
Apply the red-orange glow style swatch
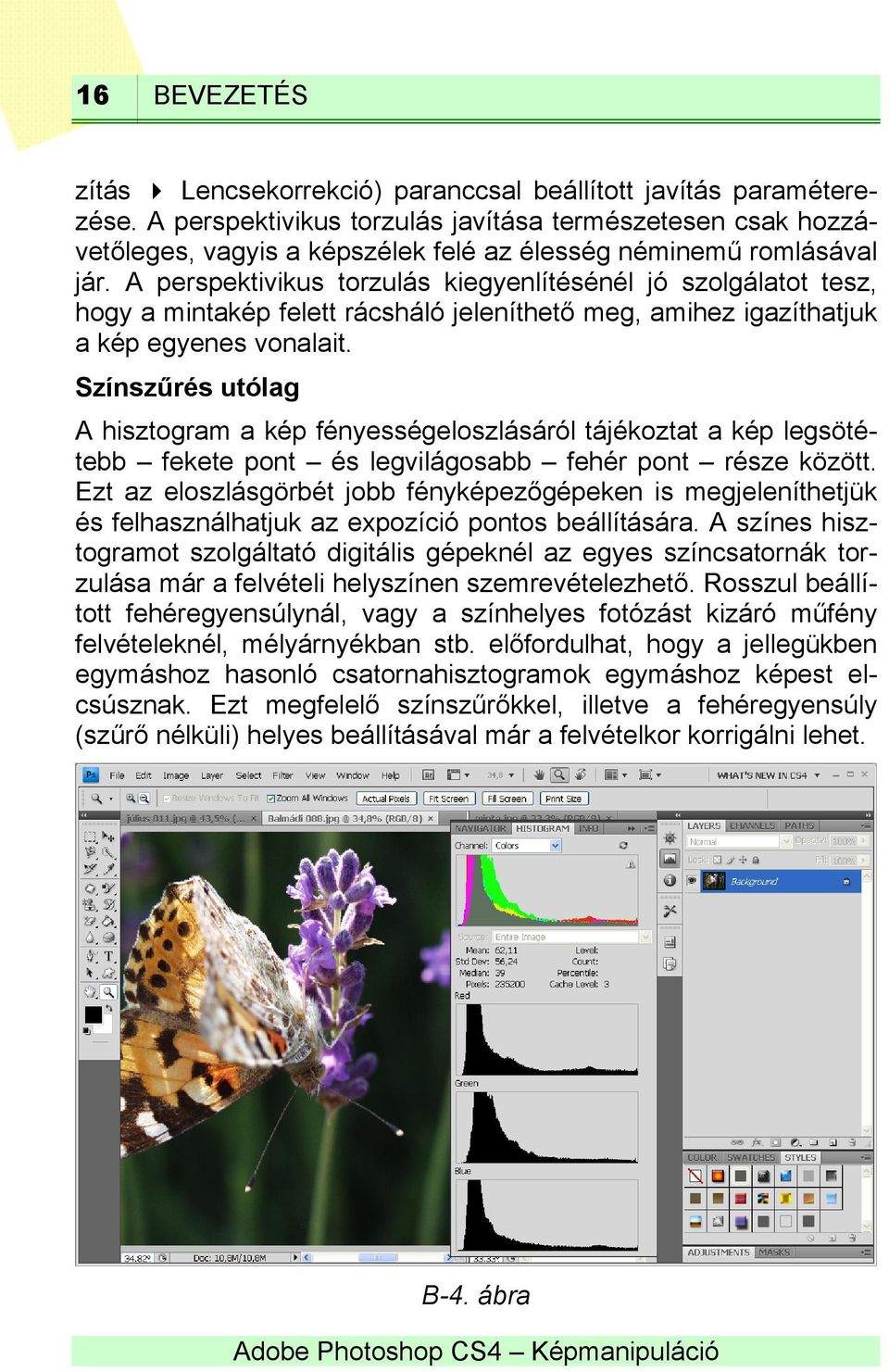tap(718, 1177)
